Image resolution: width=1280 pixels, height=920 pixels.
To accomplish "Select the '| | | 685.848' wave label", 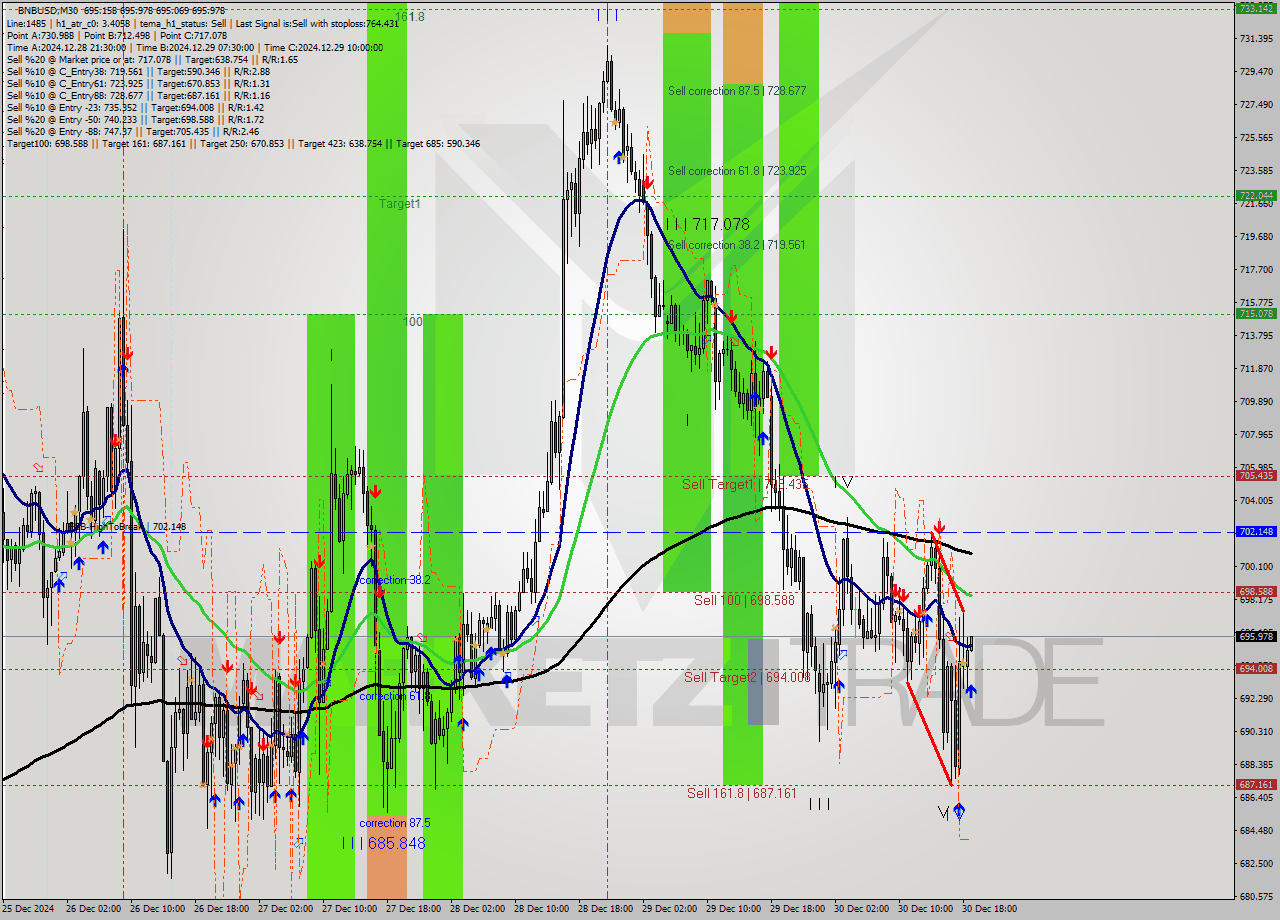I will (x=384, y=843).
